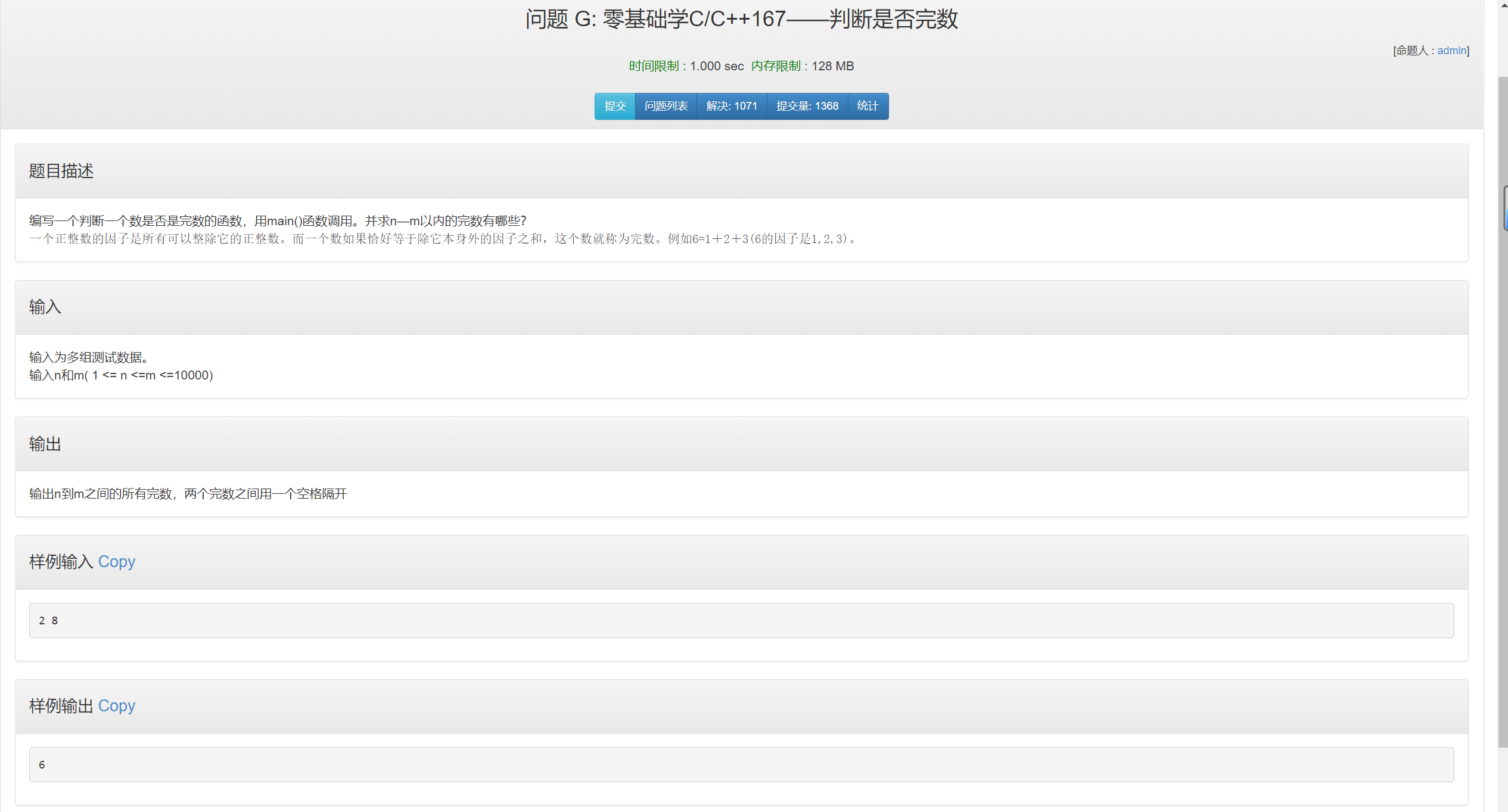The height and width of the screenshot is (812, 1508).
Task: Click the sample input box with 2 8
Action: point(741,620)
